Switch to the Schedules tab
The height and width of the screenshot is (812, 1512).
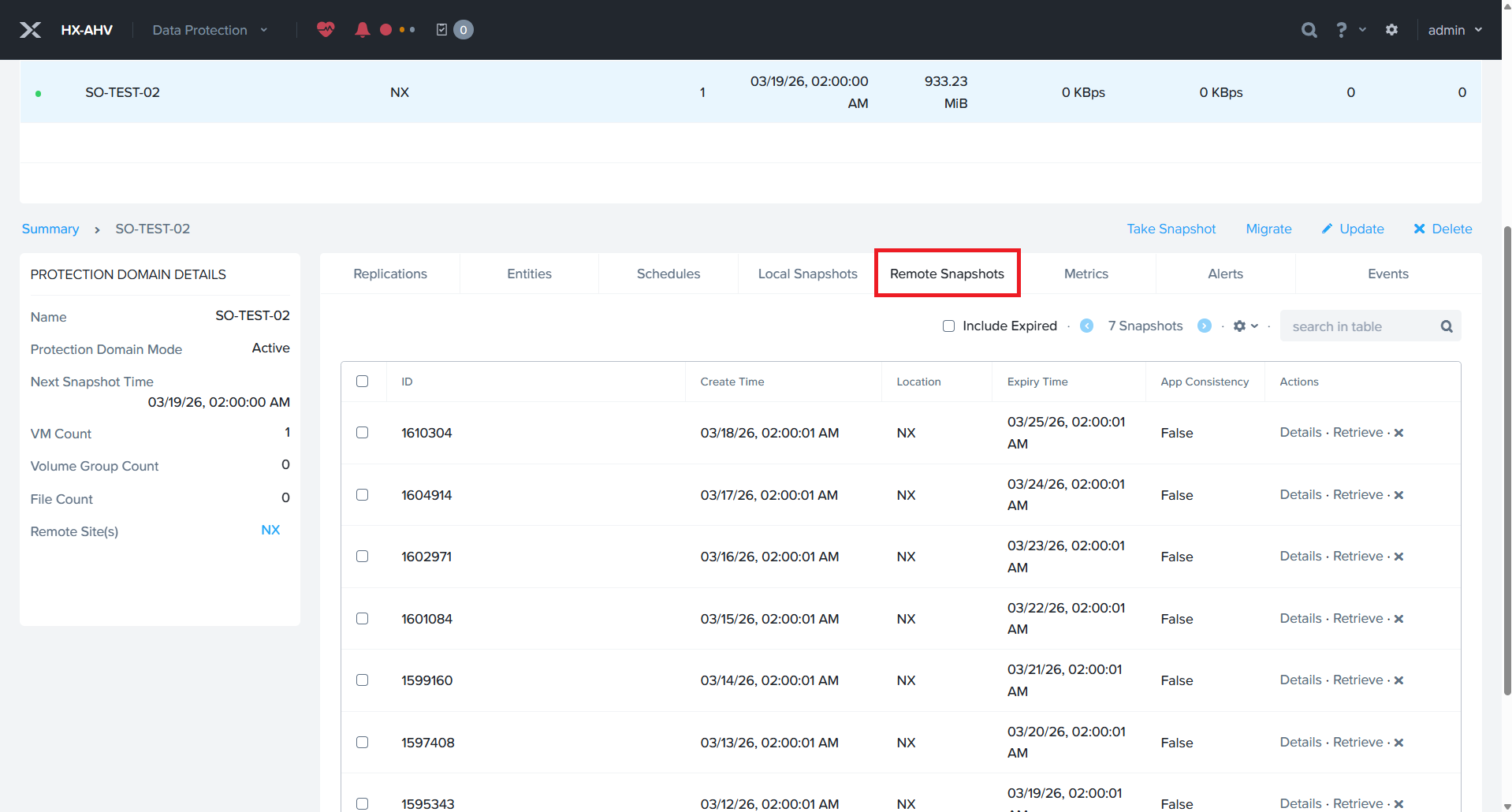pyautogui.click(x=668, y=274)
